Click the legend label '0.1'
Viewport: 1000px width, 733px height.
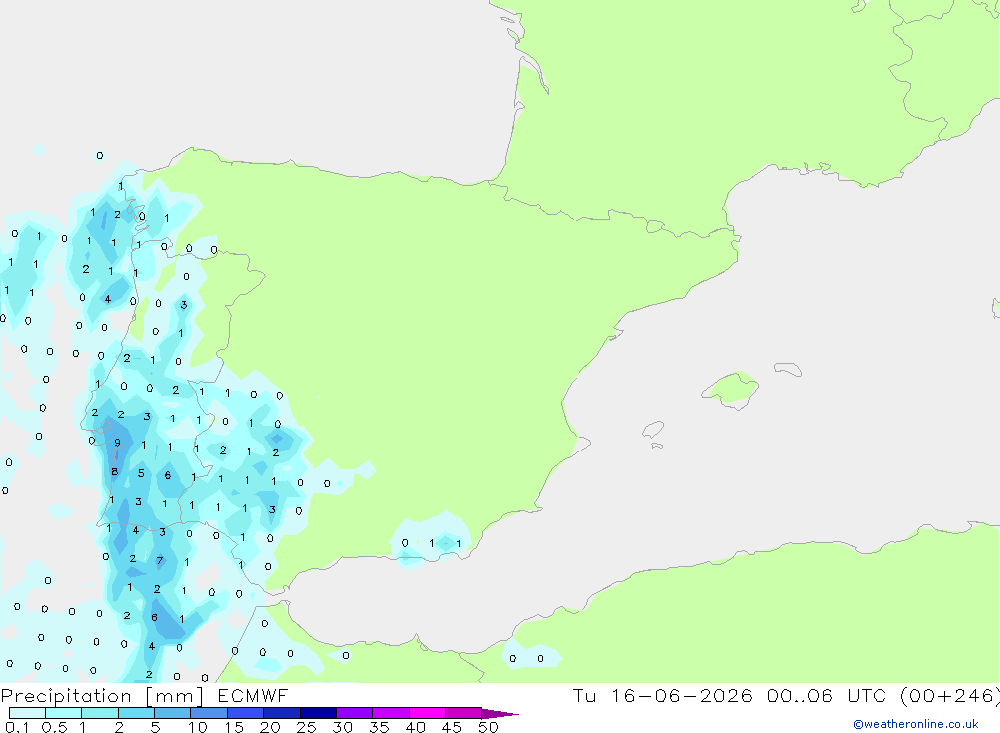point(17,727)
